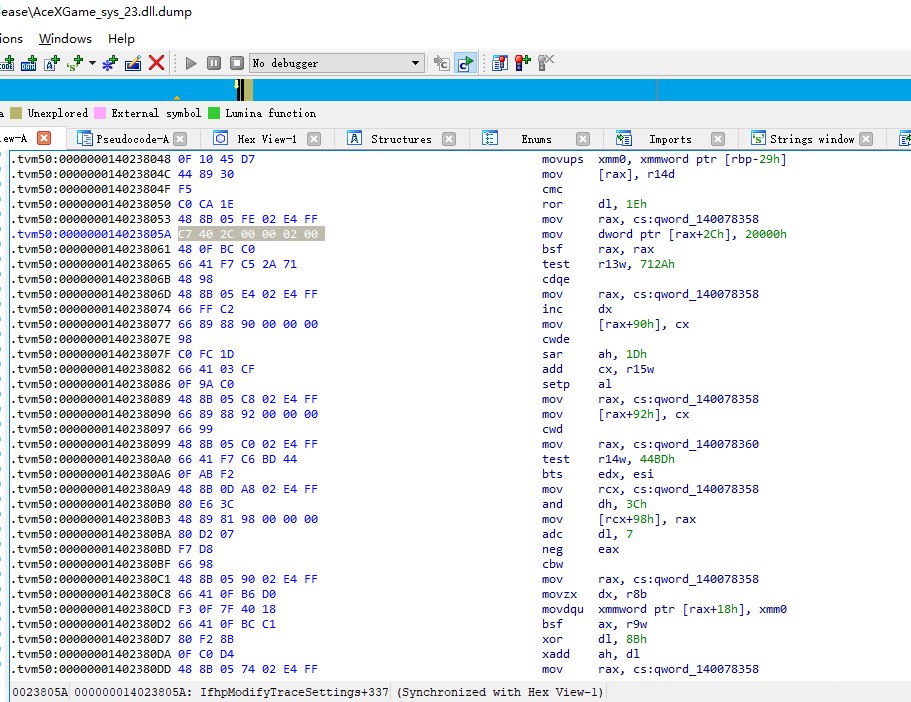The image size is (911, 702).
Task: Click the red X delete icon in toolbar
Action: [156, 63]
